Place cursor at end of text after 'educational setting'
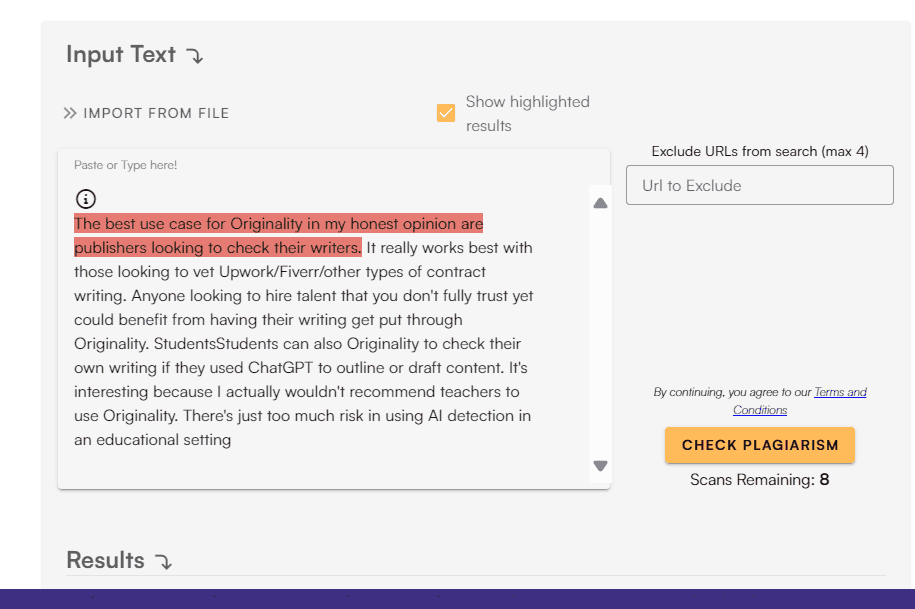Screen dimensions: 915x609 click(232, 440)
